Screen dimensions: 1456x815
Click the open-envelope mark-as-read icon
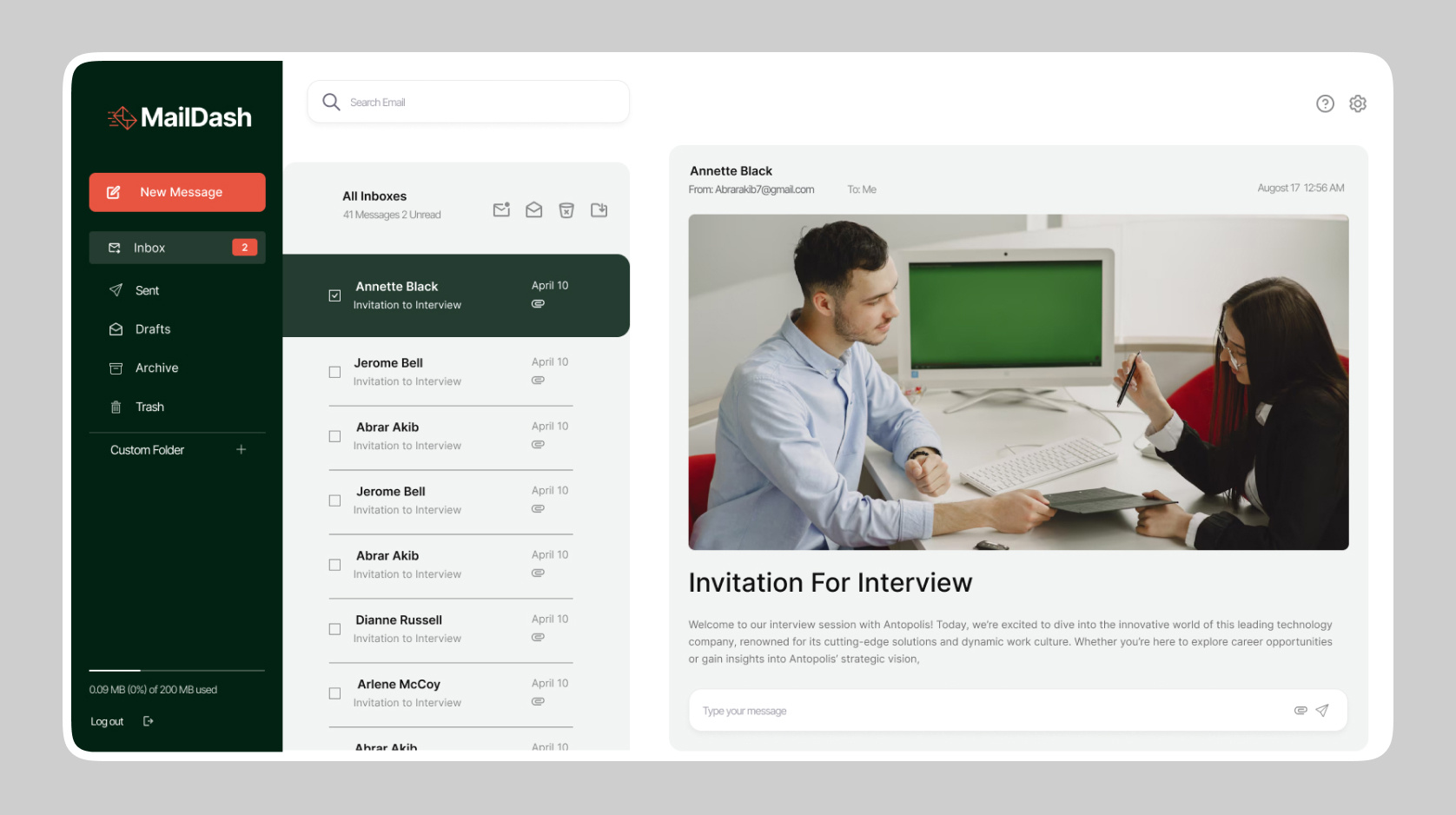click(533, 209)
